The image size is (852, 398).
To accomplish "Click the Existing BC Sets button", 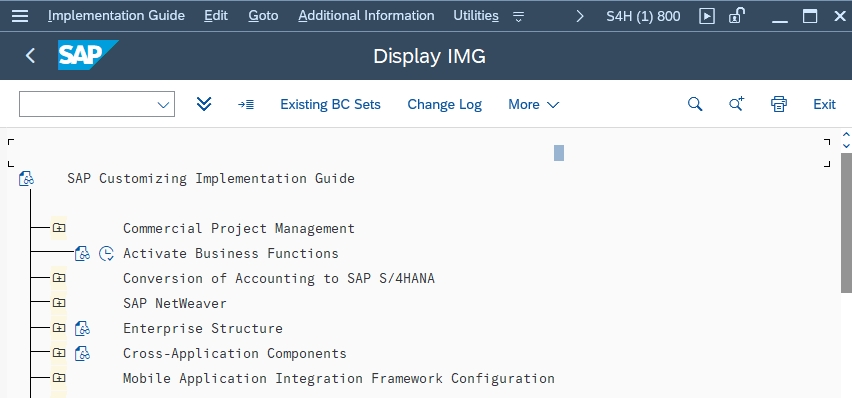I will pyautogui.click(x=330, y=104).
